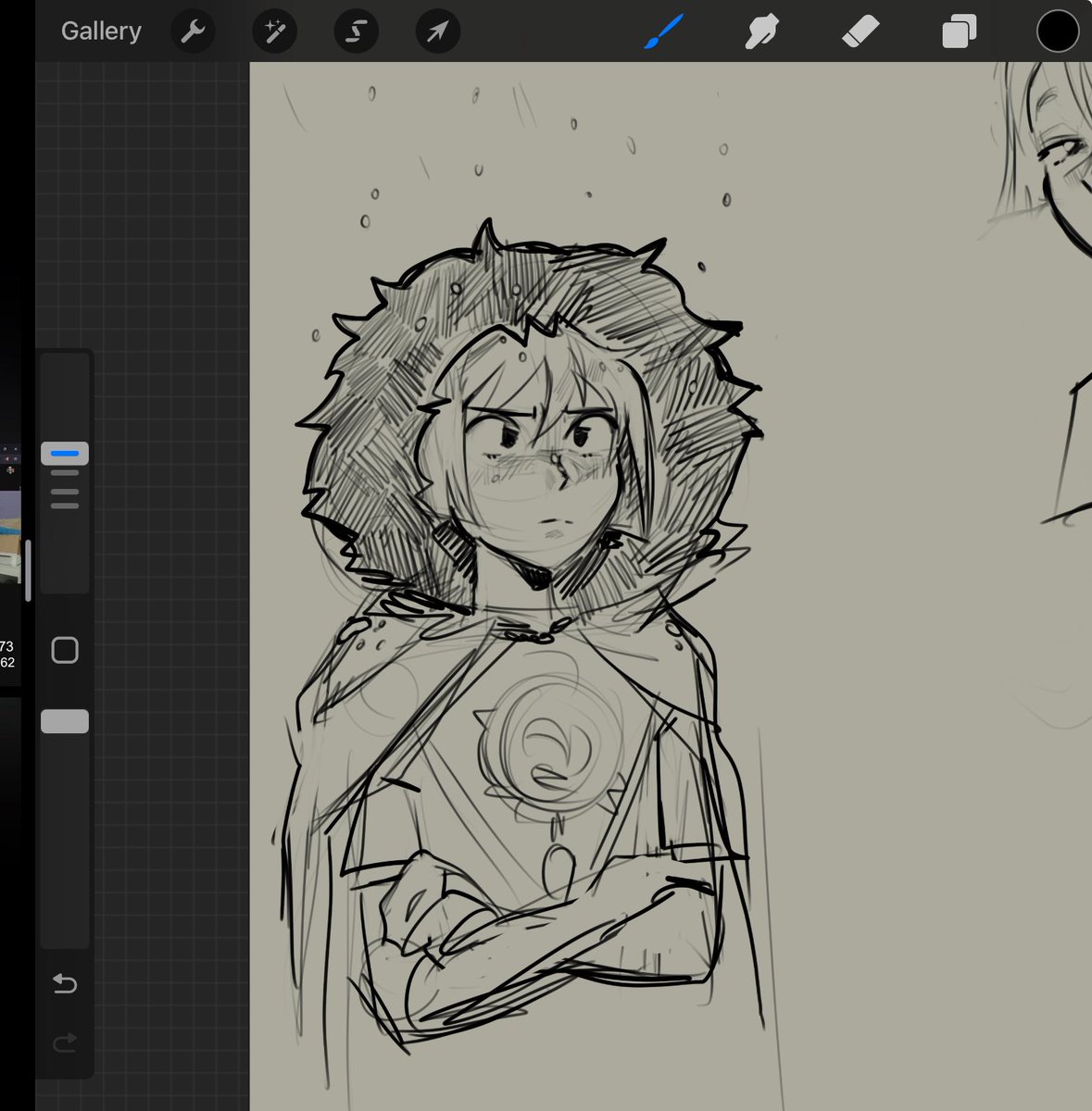Open the Adjustments magic wand menu

(274, 32)
